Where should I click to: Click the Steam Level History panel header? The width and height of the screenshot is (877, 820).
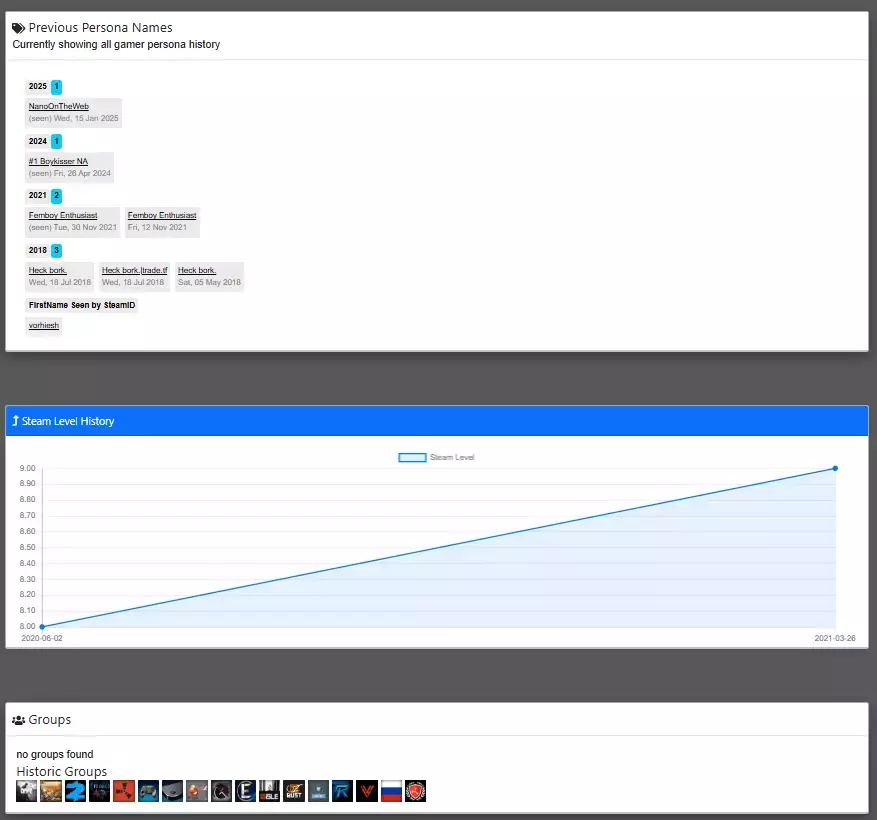[x=437, y=421]
